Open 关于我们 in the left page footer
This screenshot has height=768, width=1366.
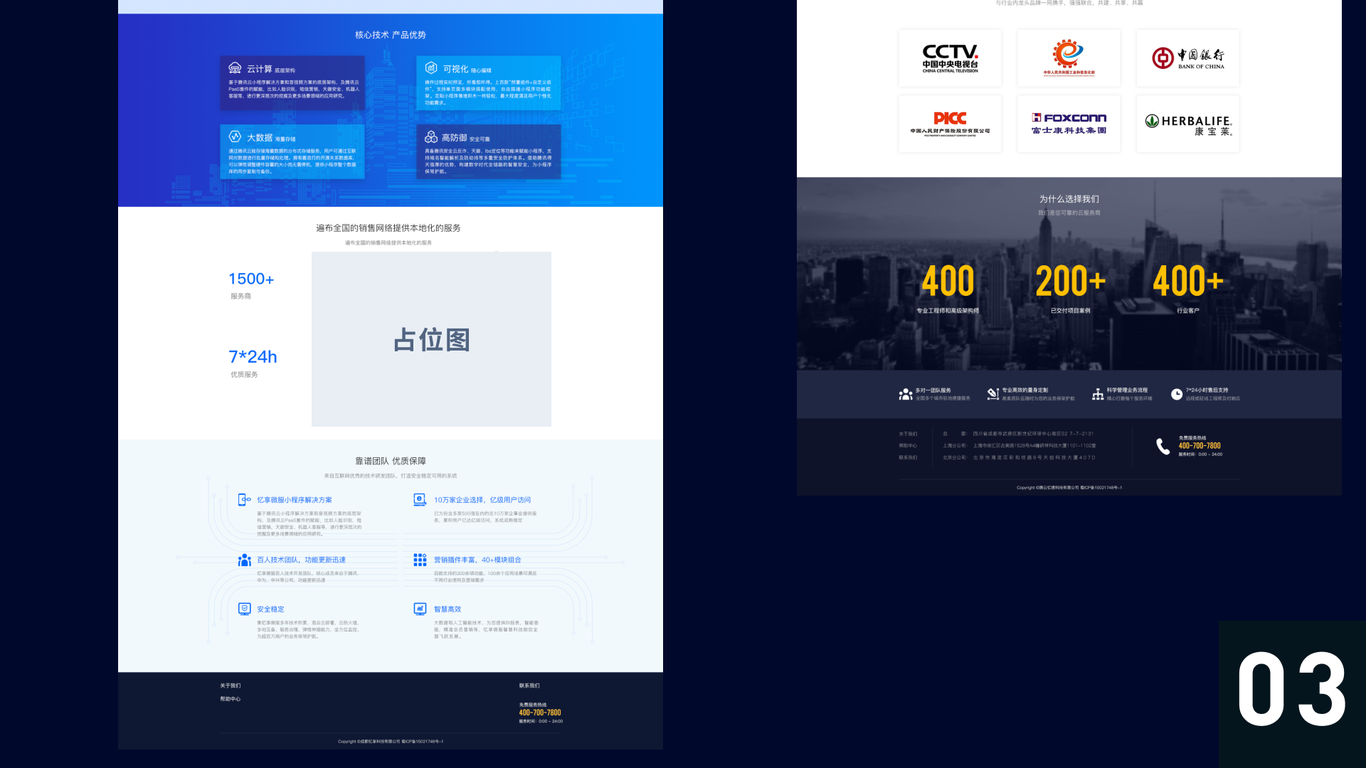230,686
